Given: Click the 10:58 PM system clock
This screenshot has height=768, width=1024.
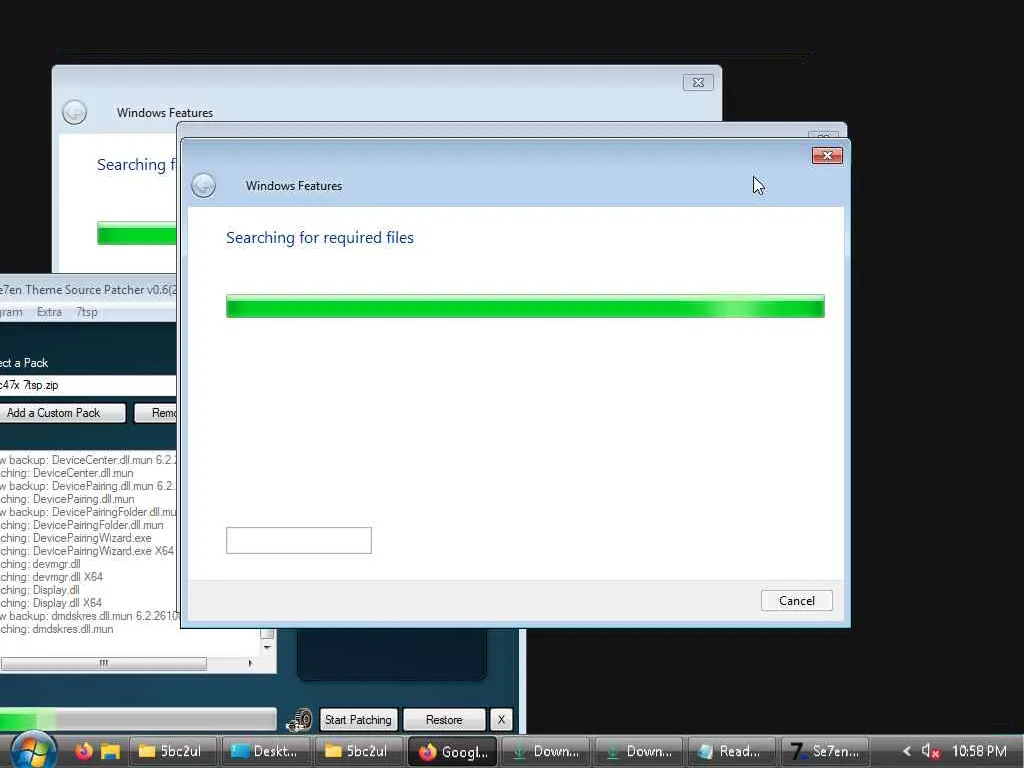Looking at the screenshot, I should pyautogui.click(x=979, y=752).
